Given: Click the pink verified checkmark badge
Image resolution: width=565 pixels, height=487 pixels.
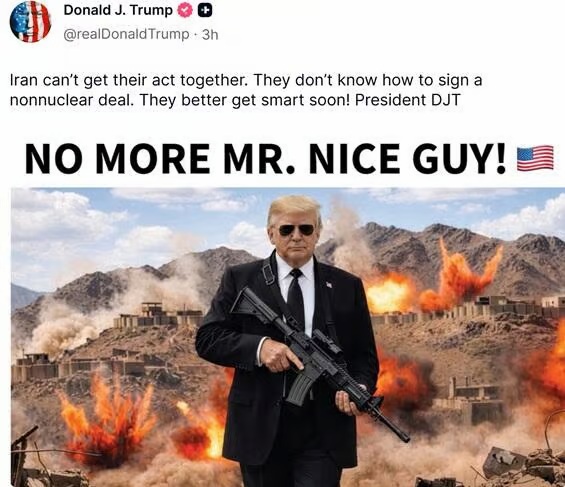Looking at the screenshot, I should pyautogui.click(x=185, y=11).
